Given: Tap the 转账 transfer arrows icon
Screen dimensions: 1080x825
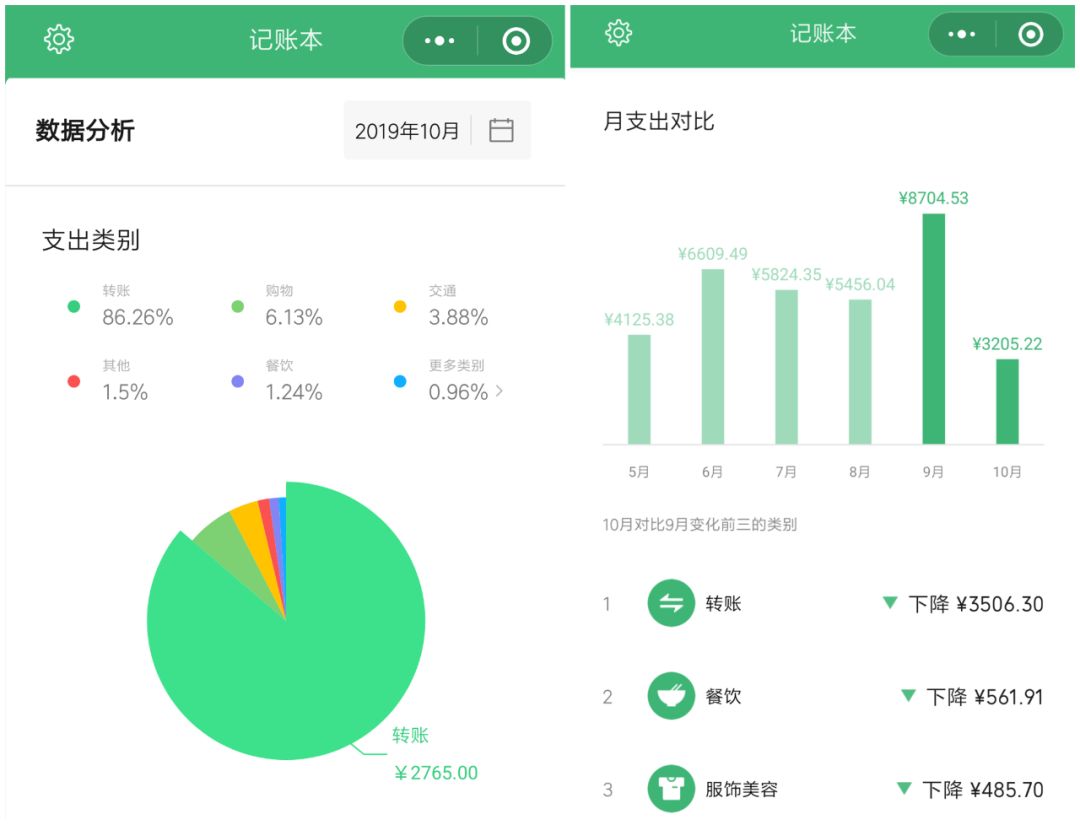Looking at the screenshot, I should (671, 603).
